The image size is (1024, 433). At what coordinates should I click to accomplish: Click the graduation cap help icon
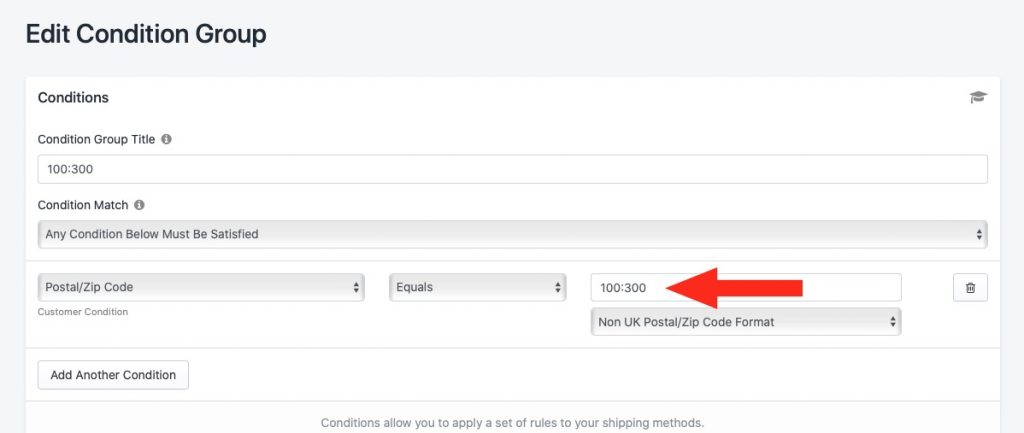pos(978,97)
